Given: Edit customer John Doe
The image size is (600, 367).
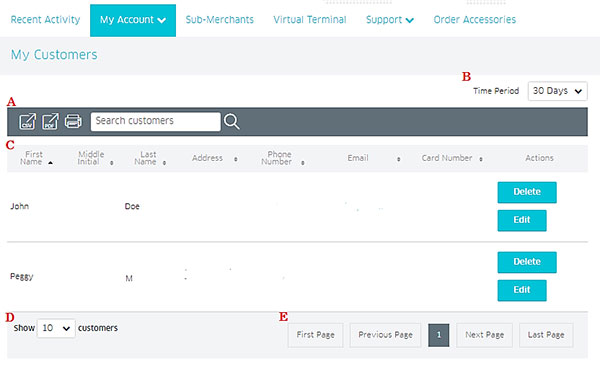Looking at the screenshot, I should (x=522, y=220).
